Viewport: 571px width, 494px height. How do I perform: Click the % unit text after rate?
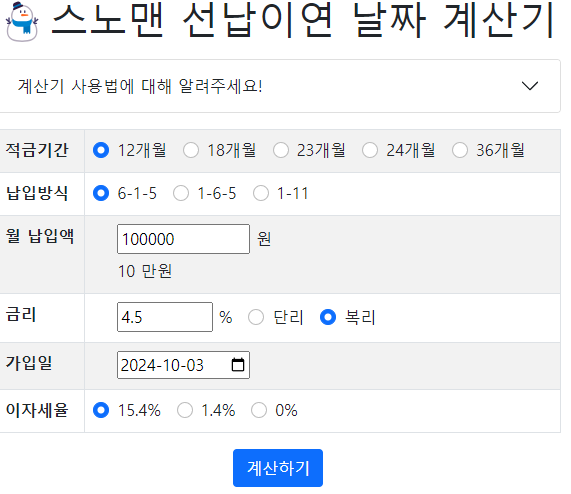[x=226, y=317]
